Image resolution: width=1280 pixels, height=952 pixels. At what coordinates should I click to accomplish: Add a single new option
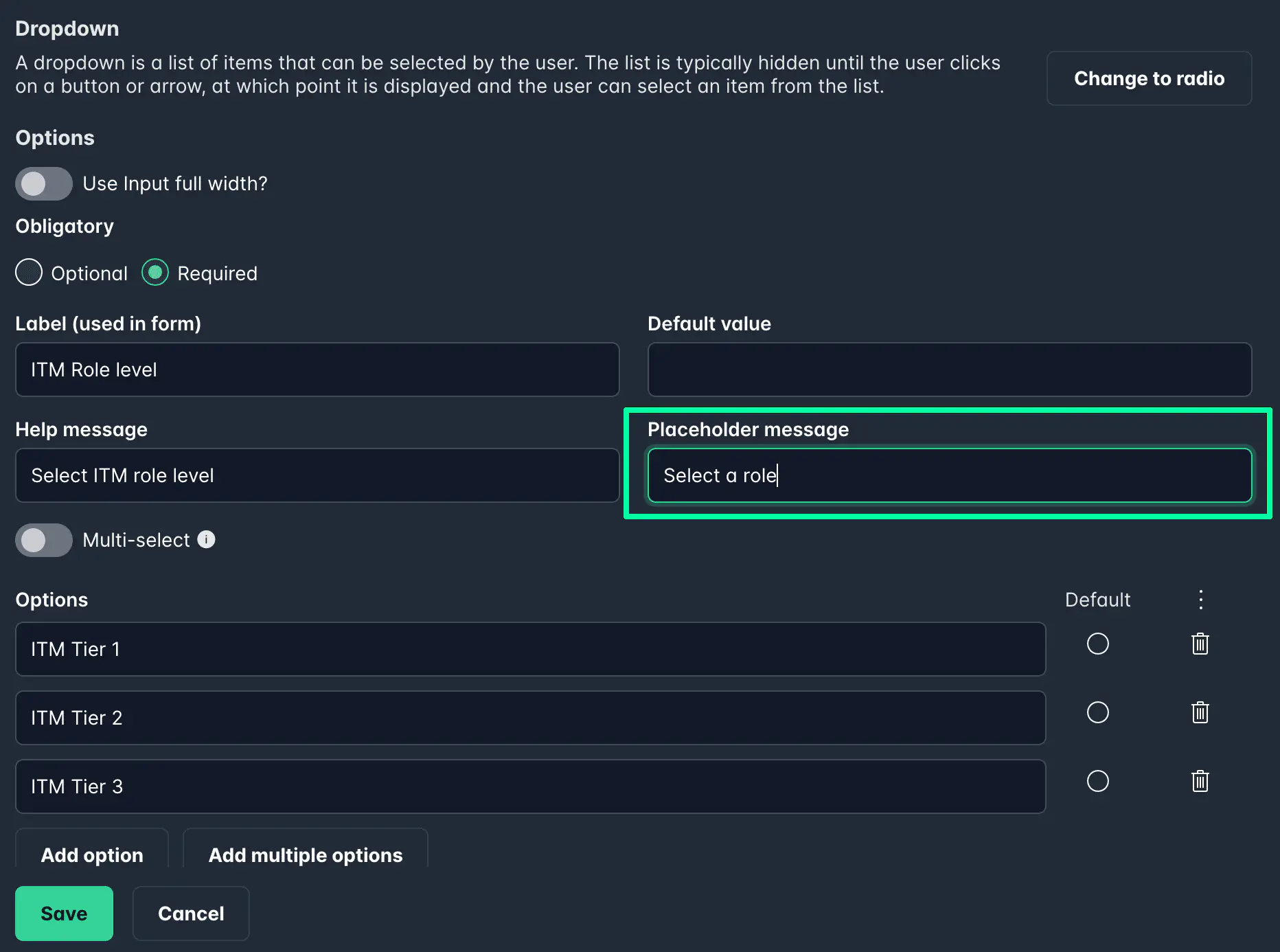click(x=91, y=854)
